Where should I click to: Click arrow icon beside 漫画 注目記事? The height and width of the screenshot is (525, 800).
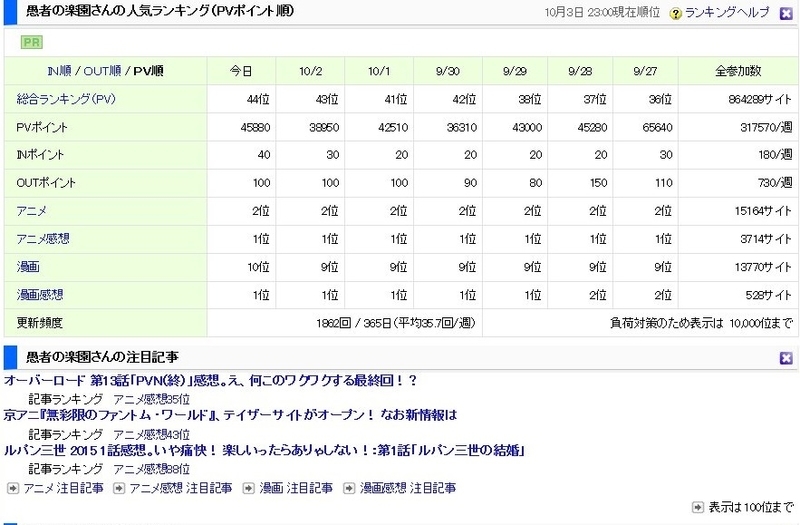tap(248, 488)
